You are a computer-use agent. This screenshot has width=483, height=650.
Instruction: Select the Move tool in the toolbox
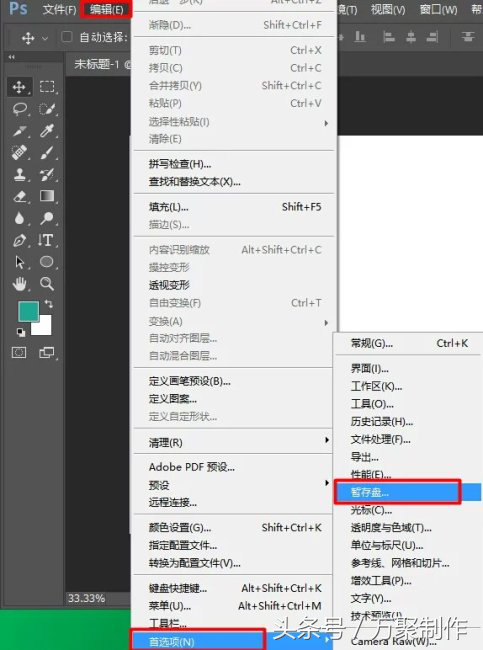point(19,87)
